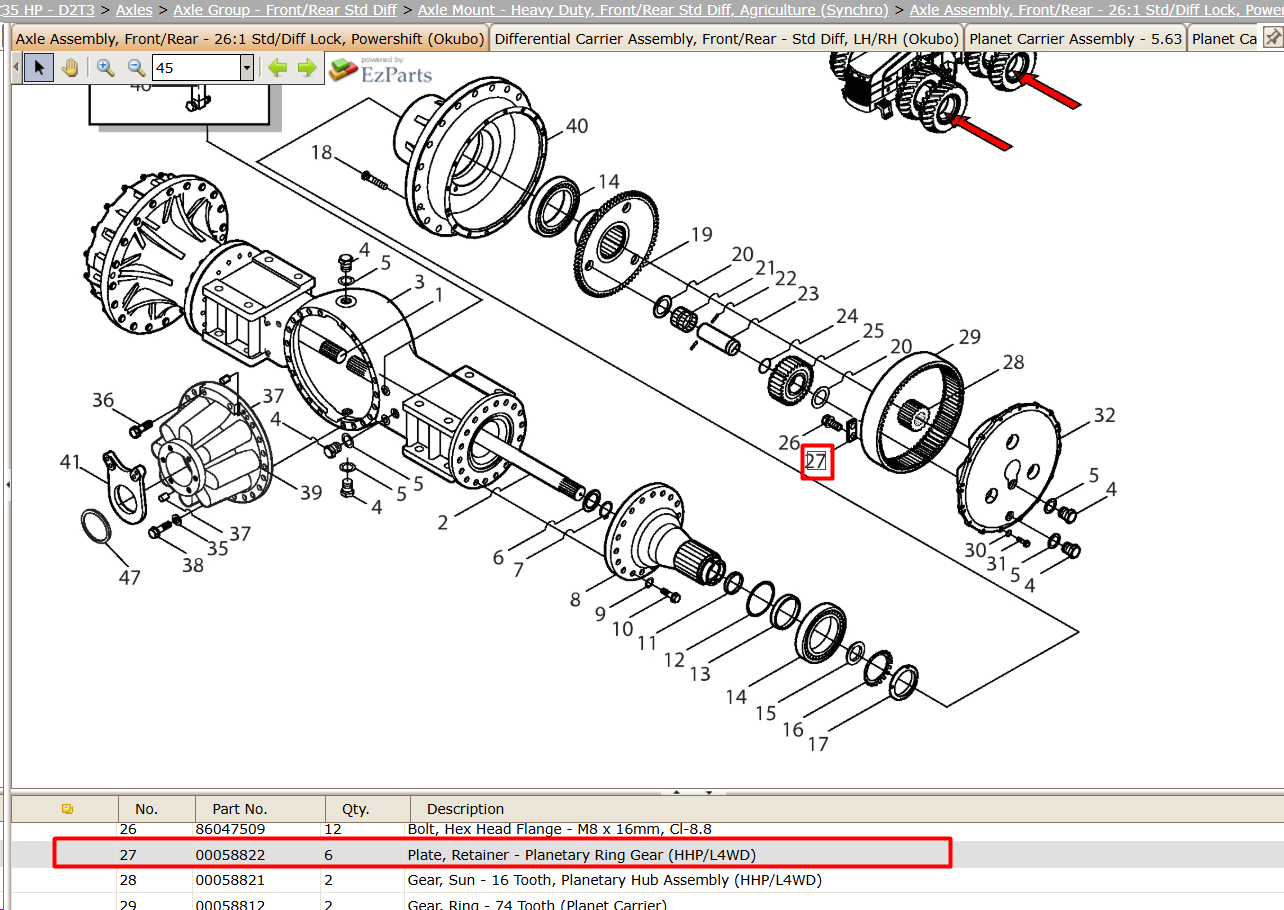This screenshot has height=910, width=1284.
Task: Click callout 15 on the diagram
Action: pos(765,713)
